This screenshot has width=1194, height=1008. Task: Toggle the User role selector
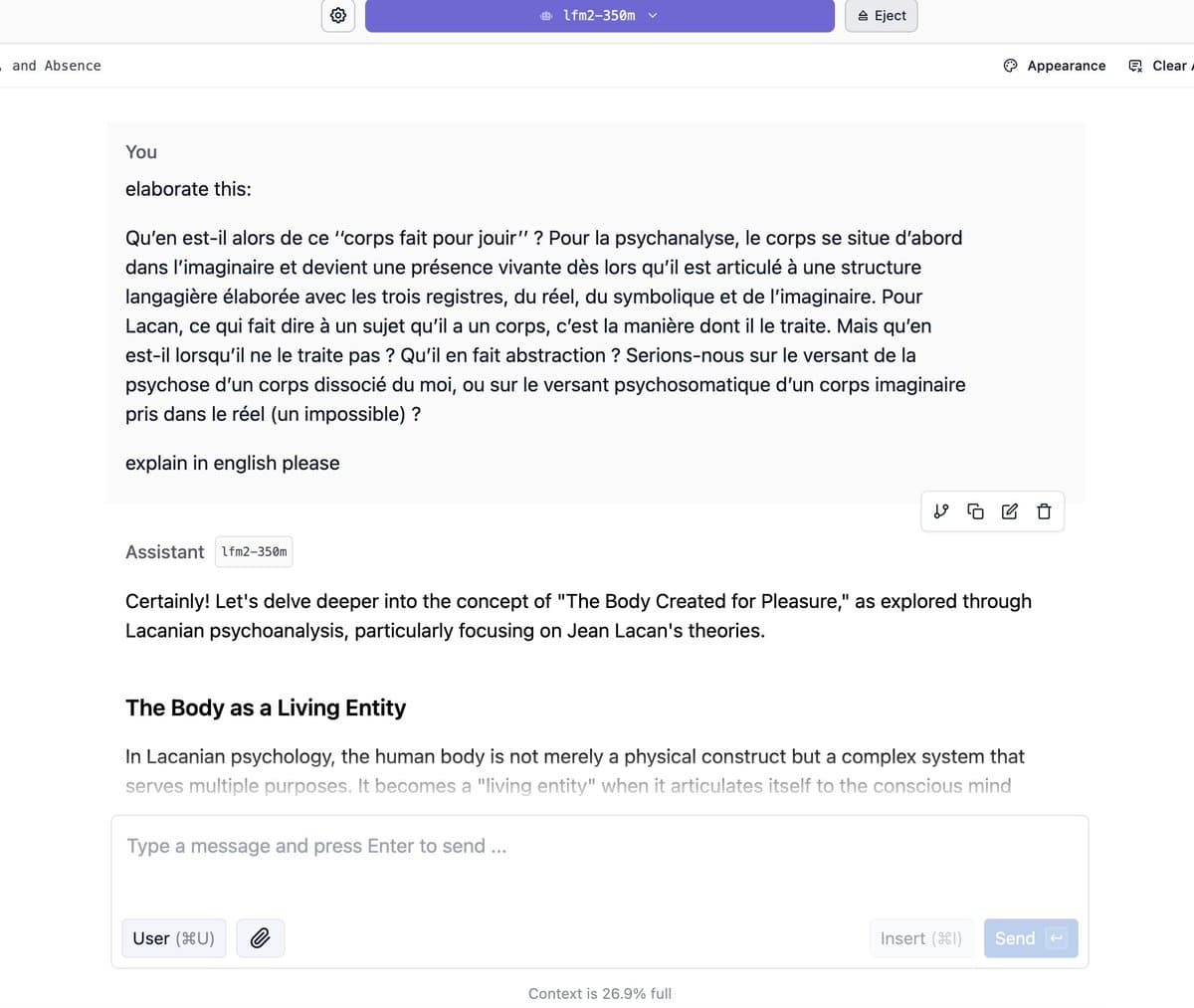[x=174, y=938]
